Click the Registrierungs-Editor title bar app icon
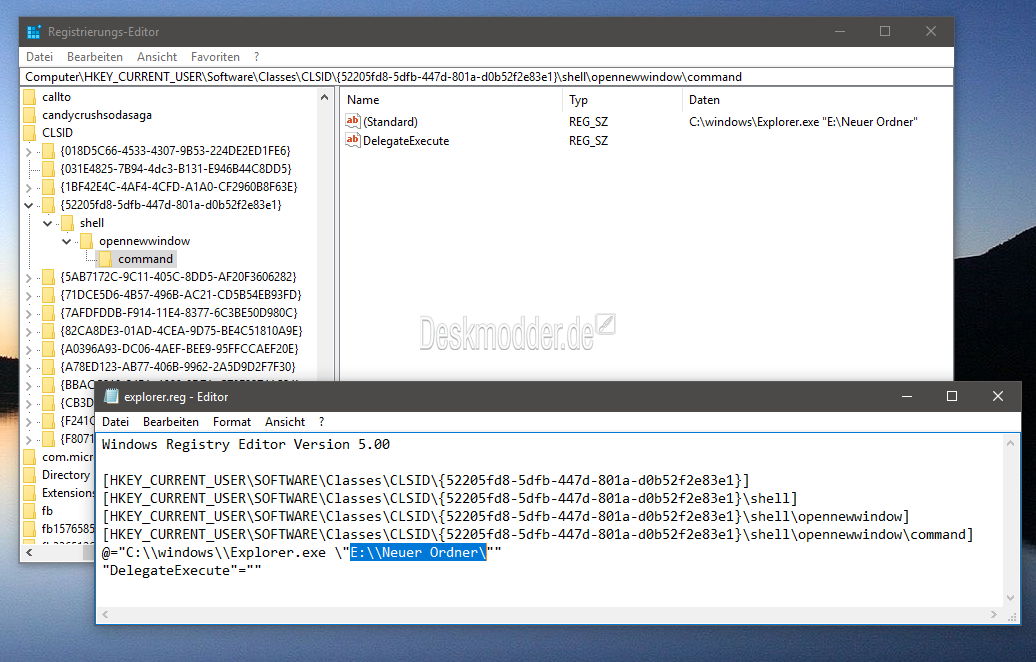This screenshot has width=1036, height=662. [34, 32]
